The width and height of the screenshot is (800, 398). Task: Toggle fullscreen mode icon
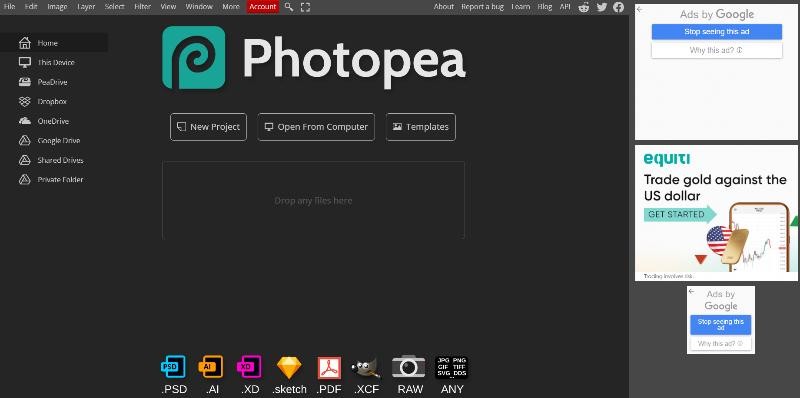pyautogui.click(x=305, y=7)
